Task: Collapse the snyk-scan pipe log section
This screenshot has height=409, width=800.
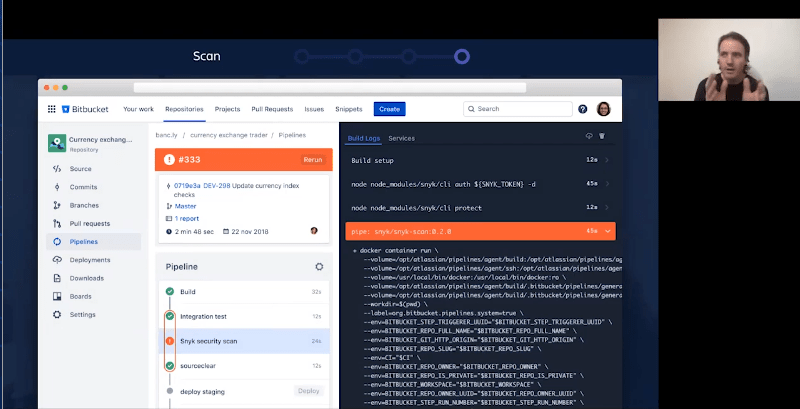Action: click(x=607, y=231)
